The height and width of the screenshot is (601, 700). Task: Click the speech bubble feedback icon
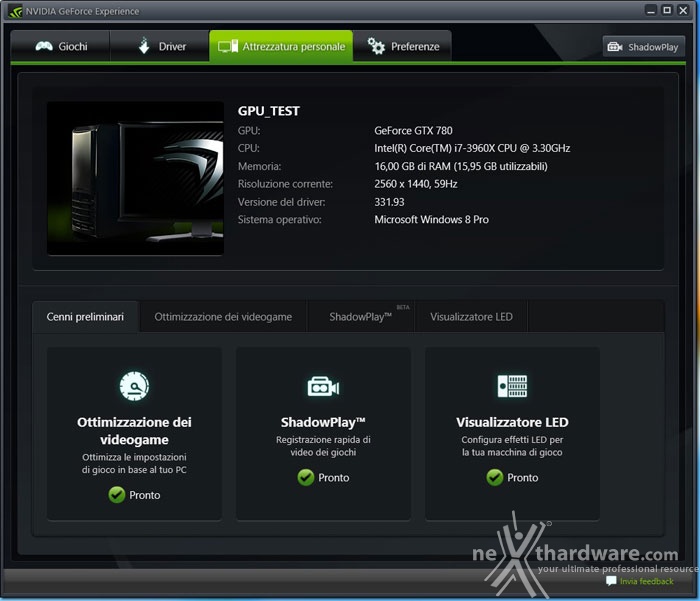[x=611, y=581]
